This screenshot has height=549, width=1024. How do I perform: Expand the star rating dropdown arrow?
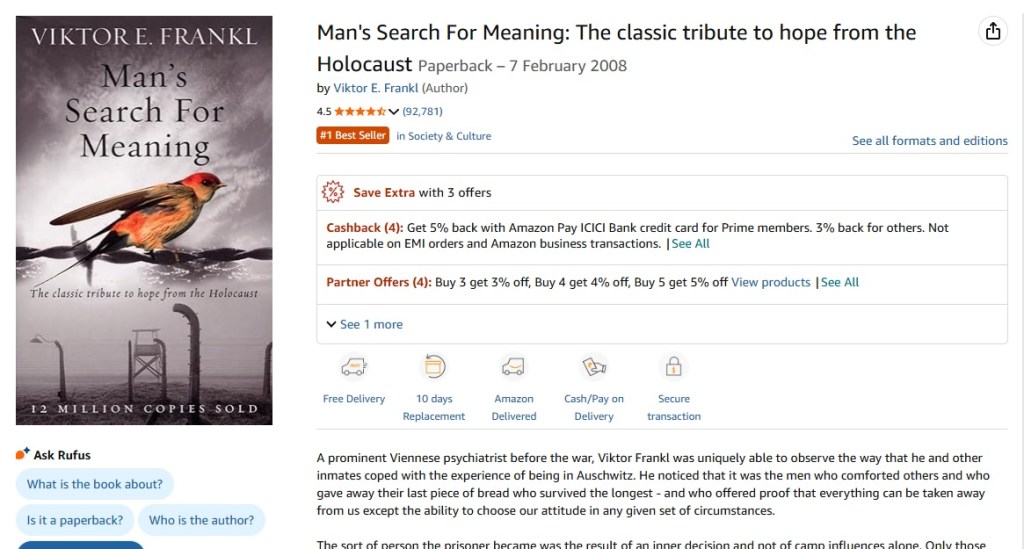pyautogui.click(x=394, y=112)
